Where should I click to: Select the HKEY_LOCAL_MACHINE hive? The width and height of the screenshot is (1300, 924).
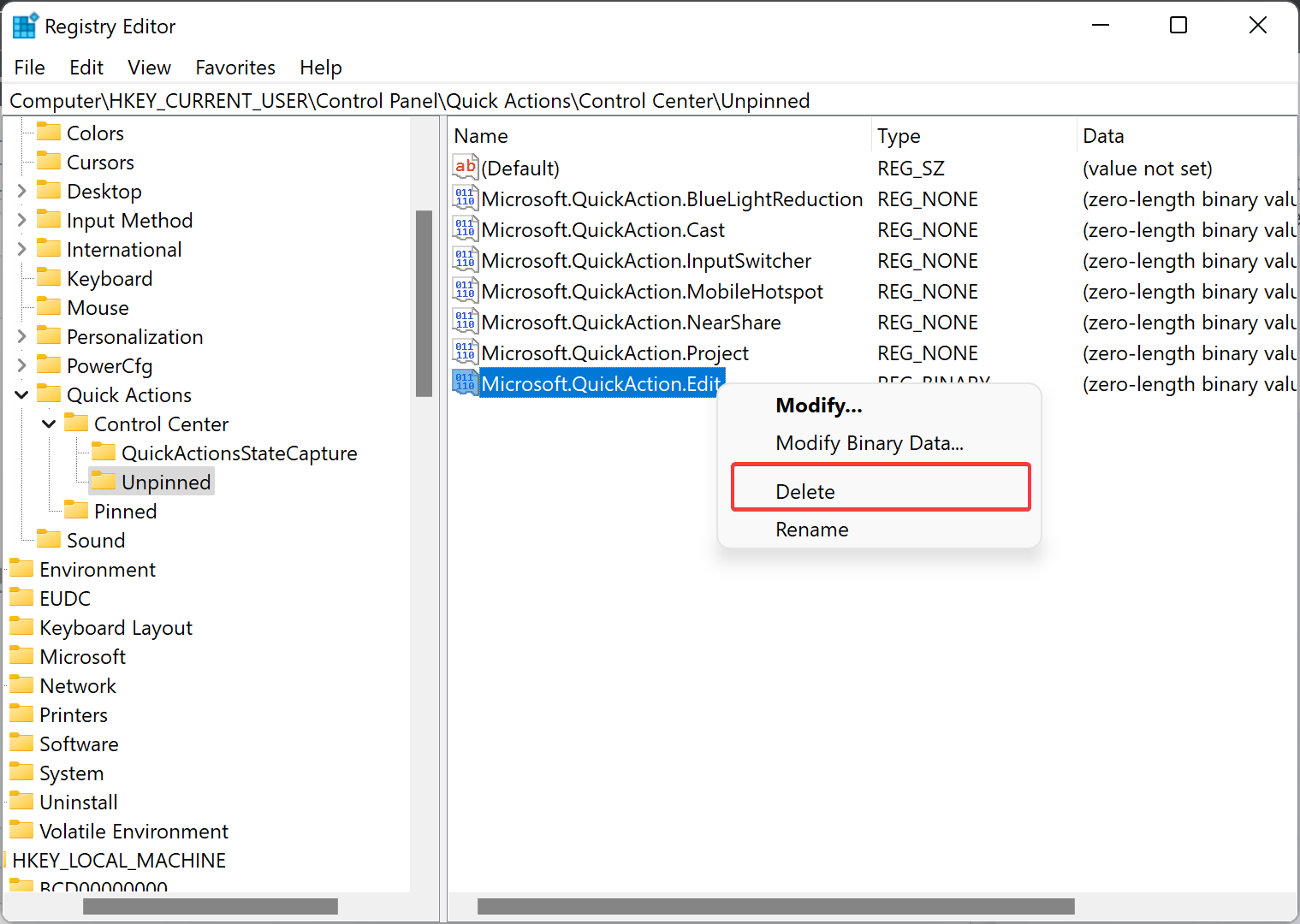coord(119,861)
